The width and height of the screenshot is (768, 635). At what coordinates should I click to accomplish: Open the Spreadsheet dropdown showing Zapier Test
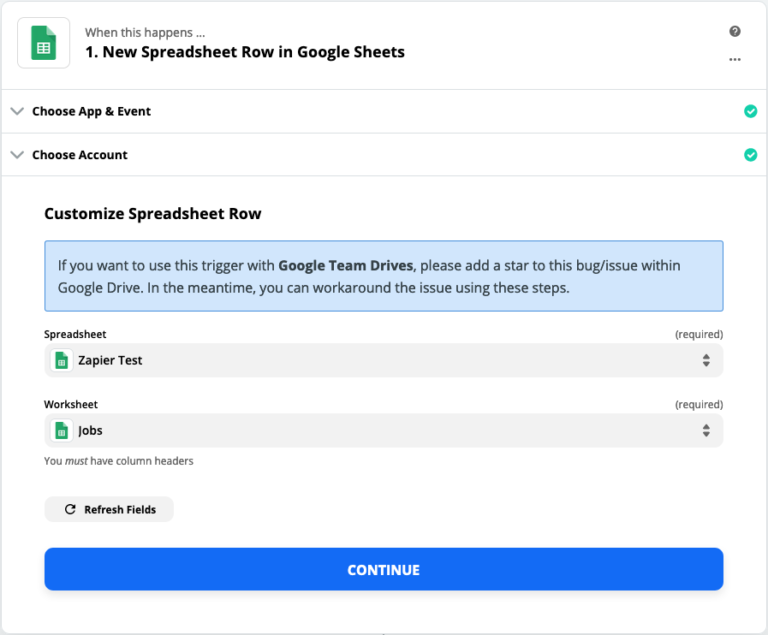pos(384,361)
